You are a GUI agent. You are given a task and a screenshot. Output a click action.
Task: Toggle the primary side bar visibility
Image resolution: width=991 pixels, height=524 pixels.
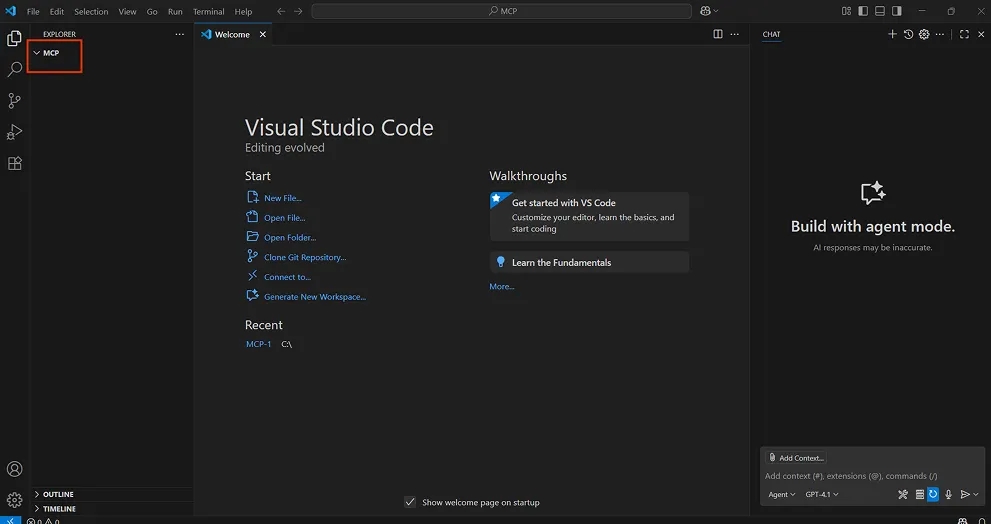click(863, 11)
